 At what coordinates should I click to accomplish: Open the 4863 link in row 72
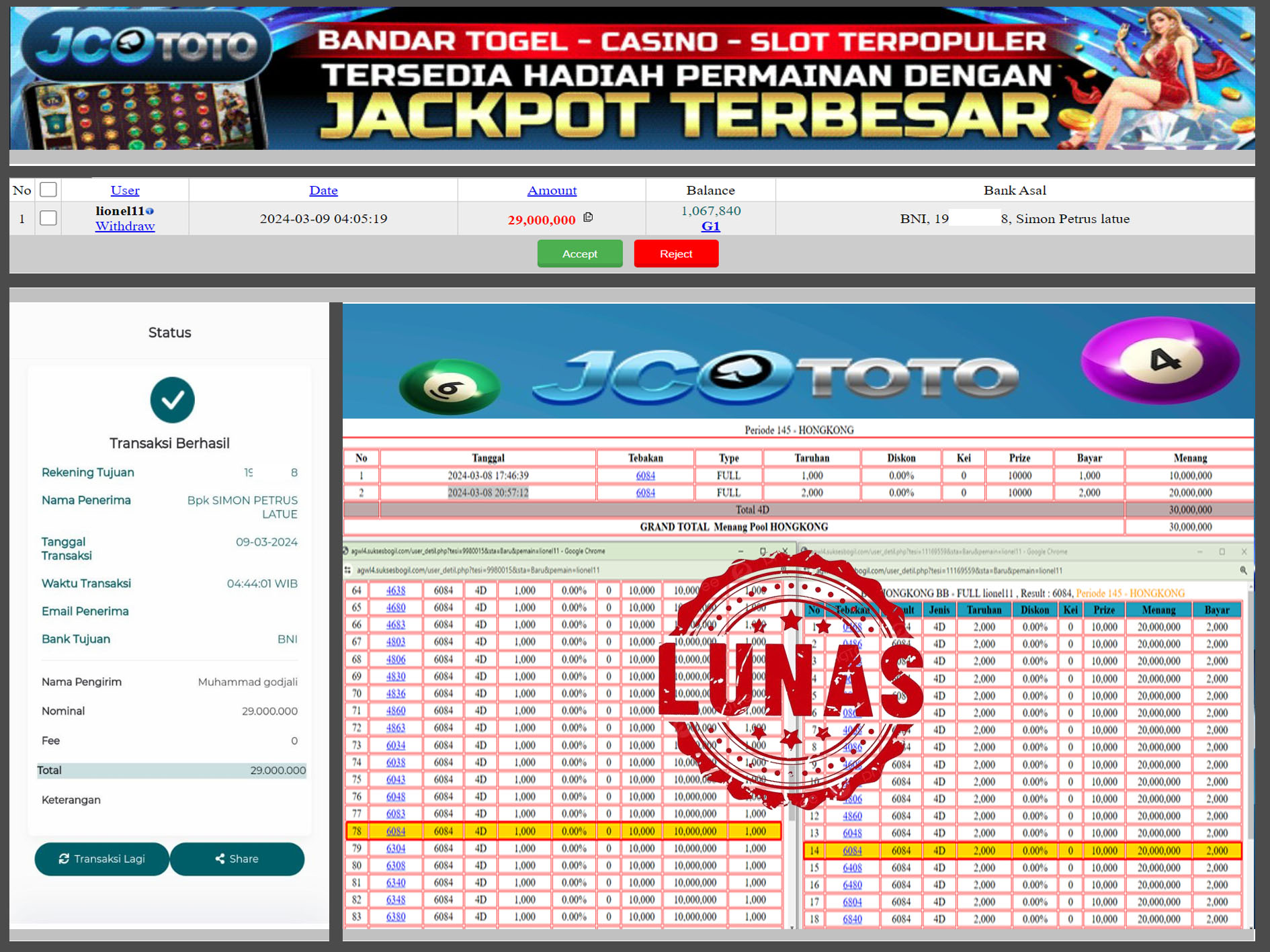tap(396, 728)
